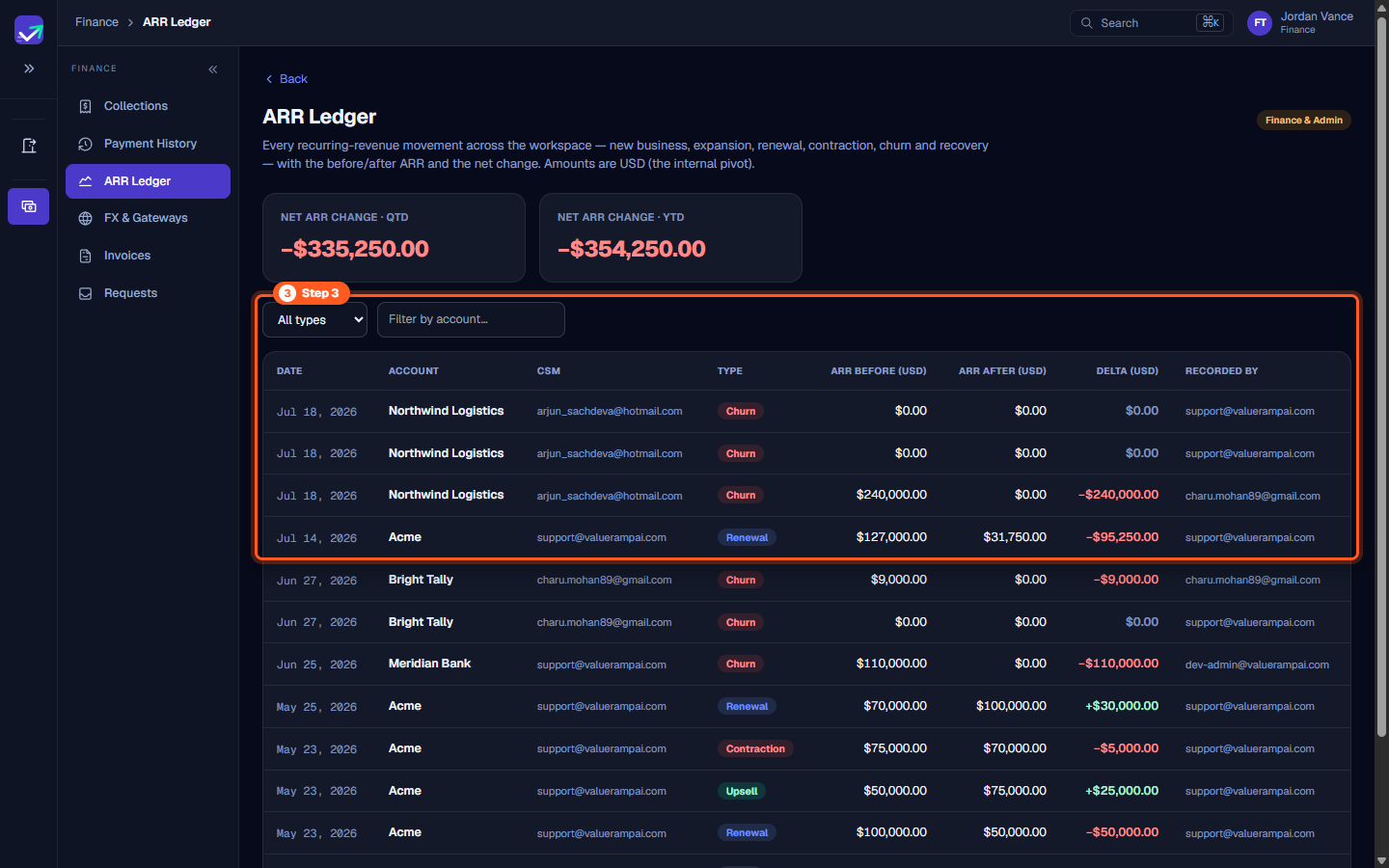This screenshot has height=868, width=1389.
Task: Click the vertical page scrollbar
Action: coord(1381,376)
